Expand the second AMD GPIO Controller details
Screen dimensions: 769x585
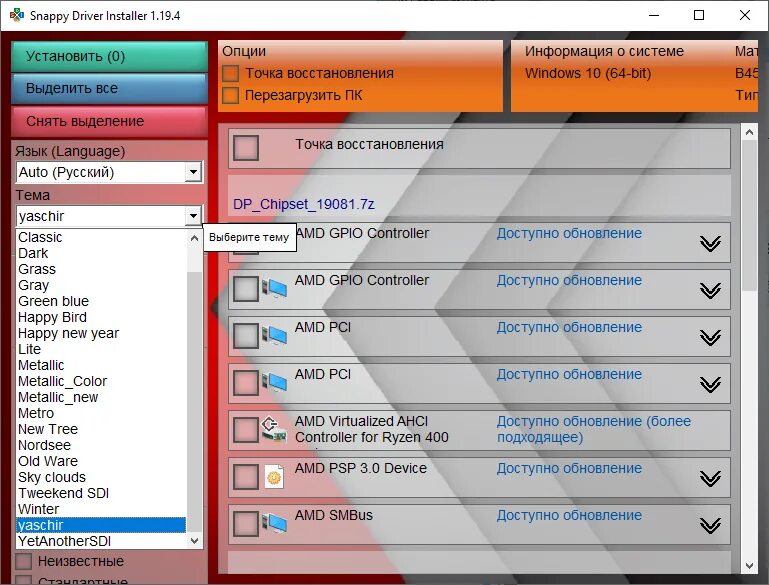[710, 290]
